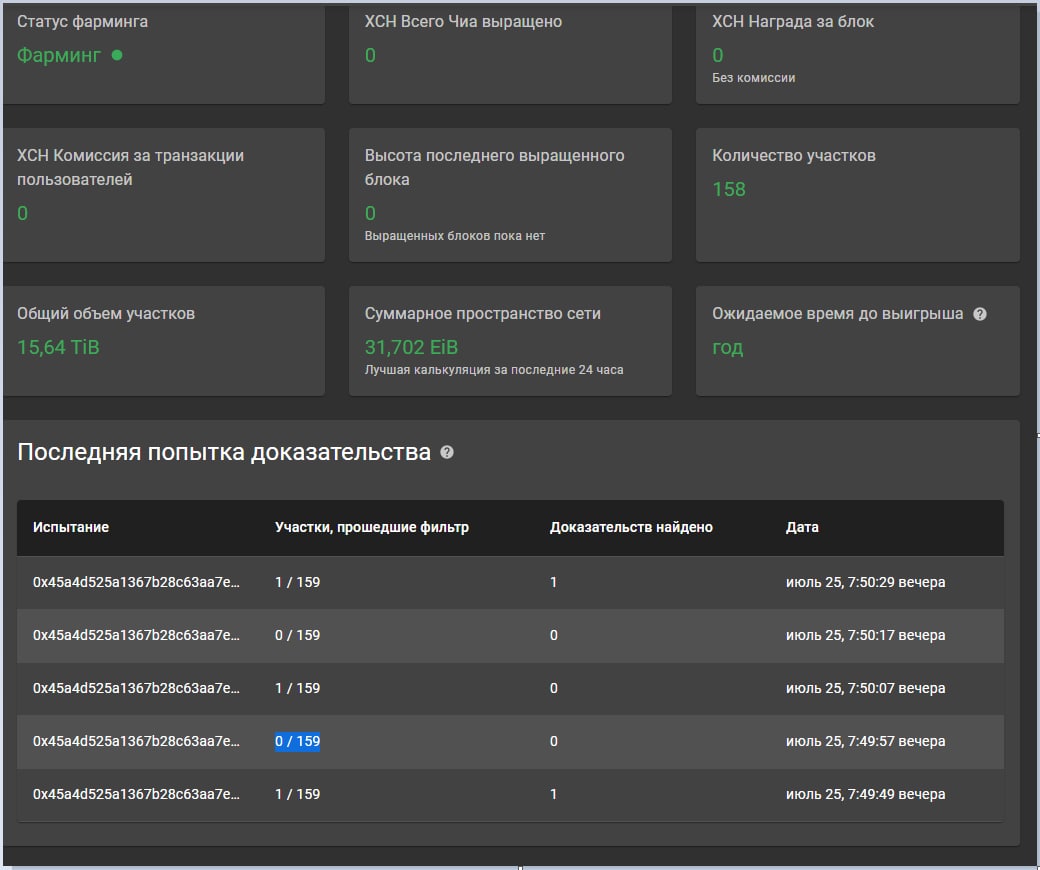Click help icon next to 'Ожидаемое время до выигрыша'

(x=980, y=314)
